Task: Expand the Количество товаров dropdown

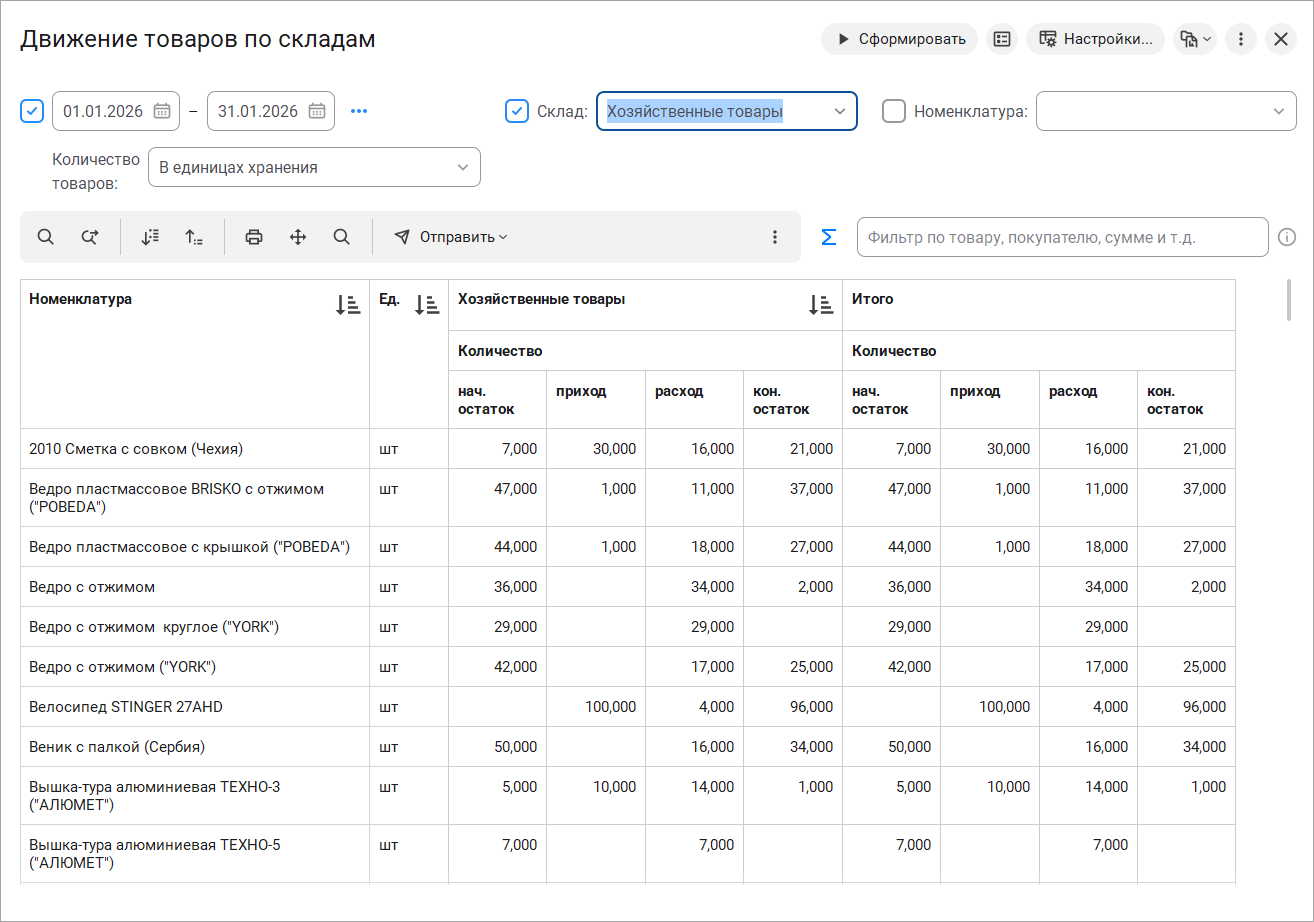Action: [462, 167]
